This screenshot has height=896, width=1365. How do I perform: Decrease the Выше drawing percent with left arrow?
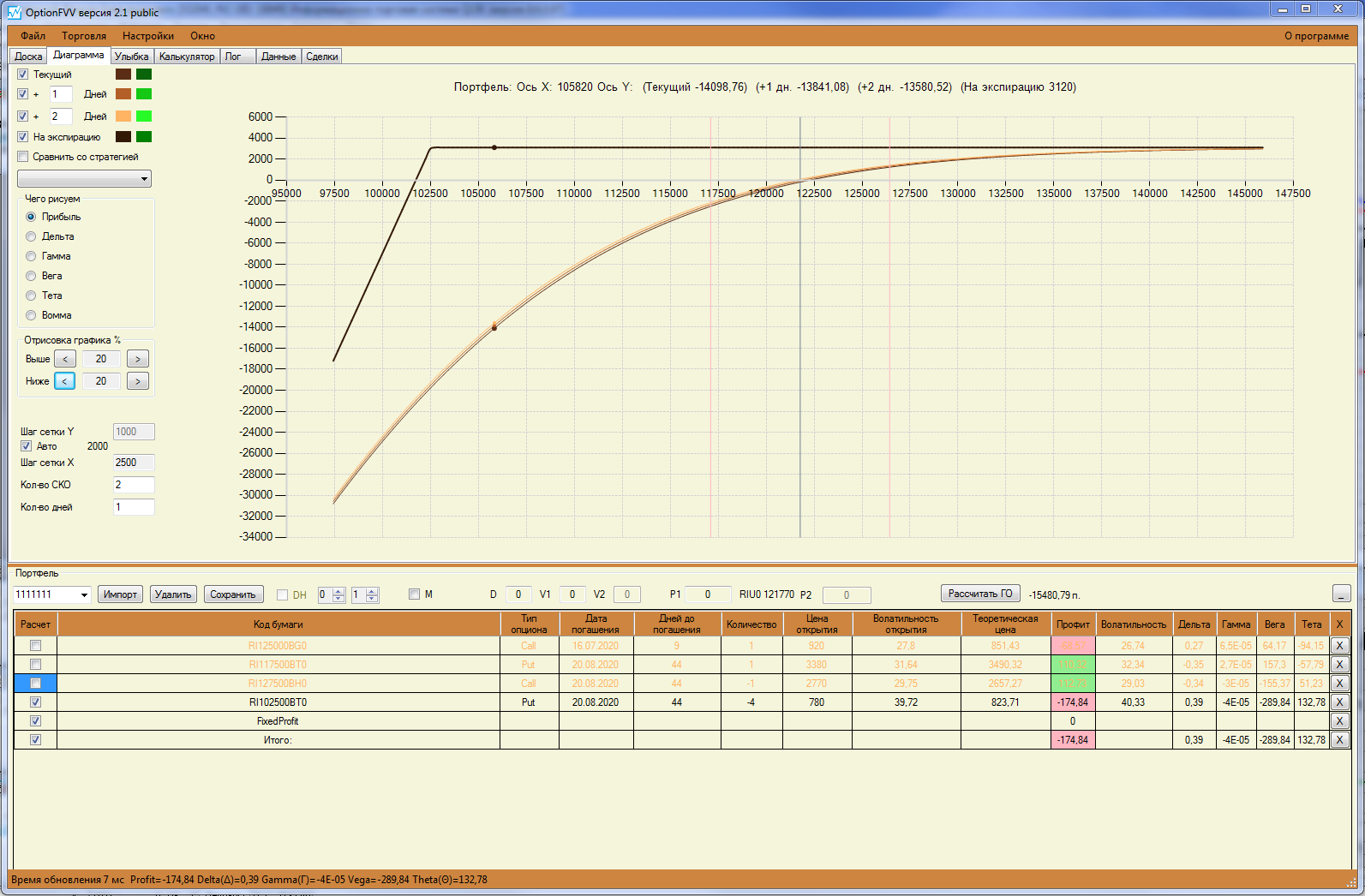pos(65,359)
